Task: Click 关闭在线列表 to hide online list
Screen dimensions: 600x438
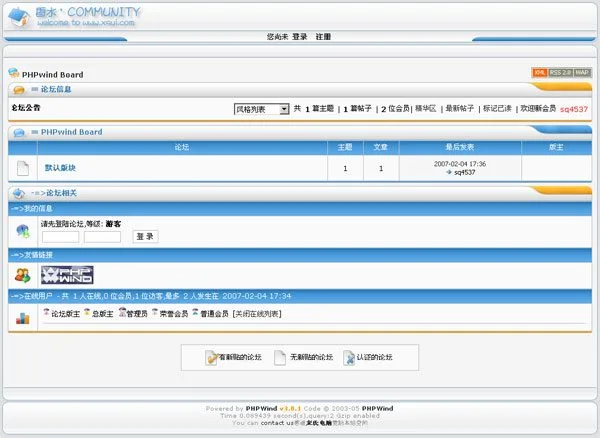Action: pyautogui.click(x=257, y=314)
